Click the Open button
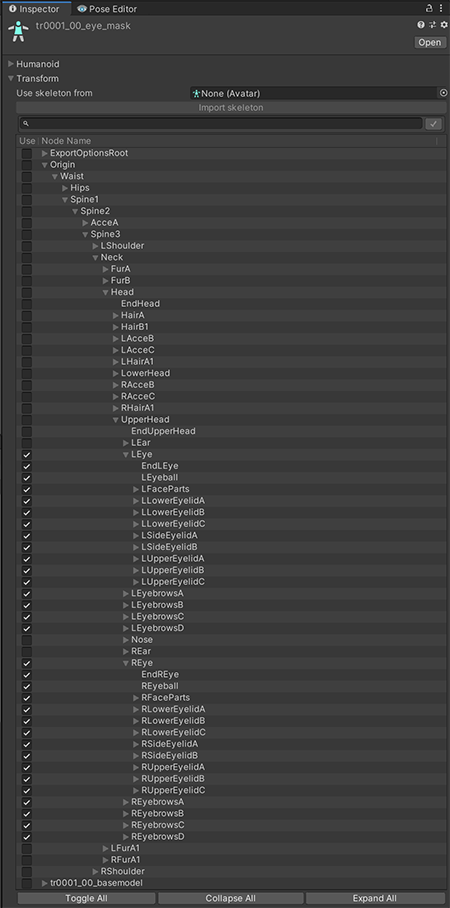Screen dimensions: 450x908 click(430, 42)
